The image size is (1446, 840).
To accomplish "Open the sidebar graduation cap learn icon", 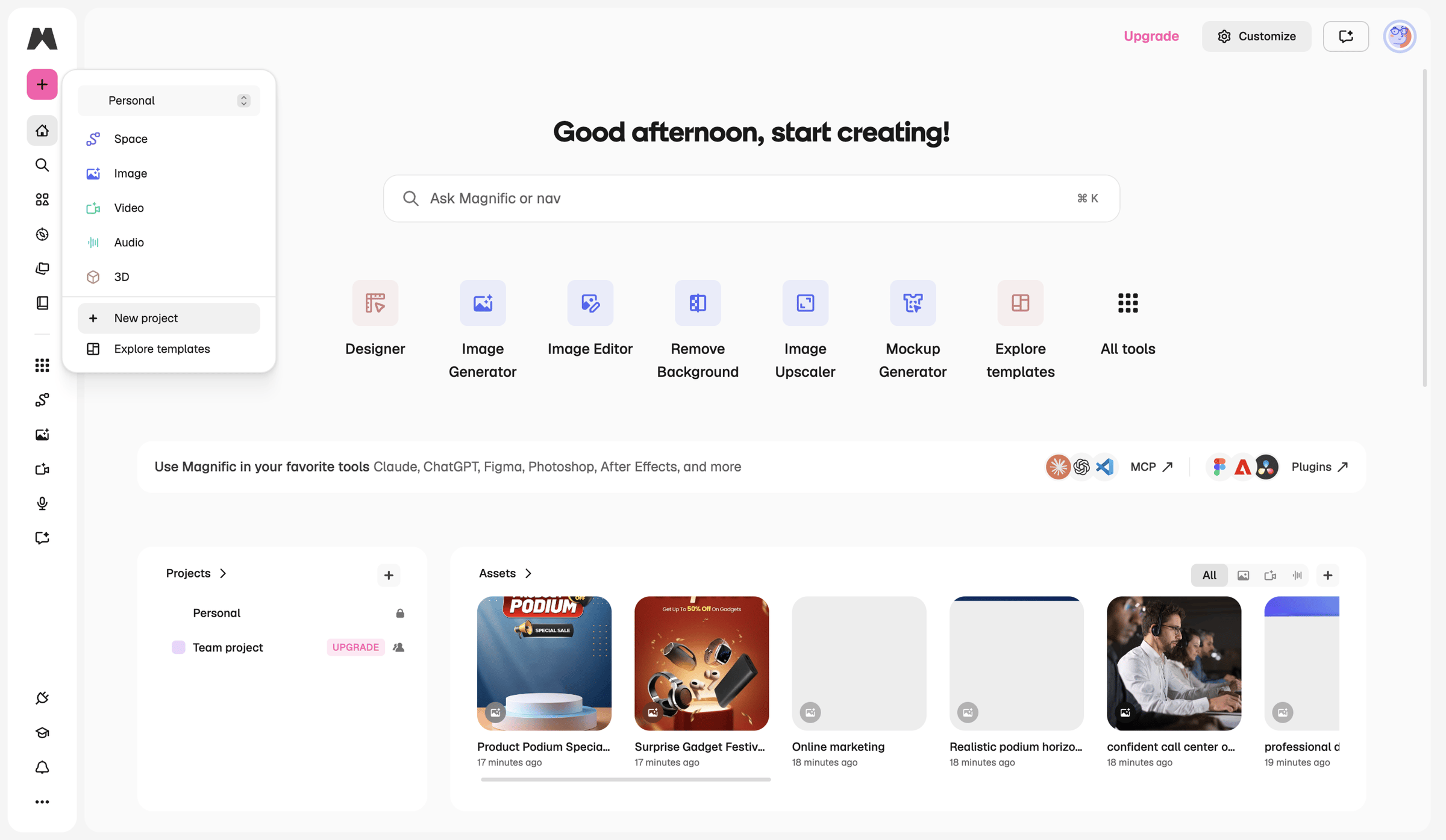I will point(42,733).
